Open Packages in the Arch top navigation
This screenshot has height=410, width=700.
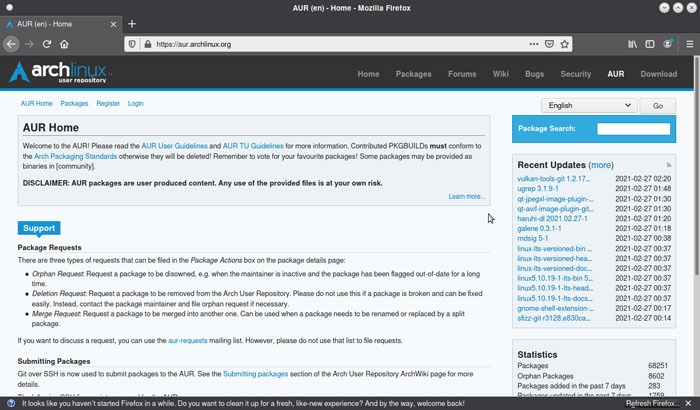tap(413, 74)
